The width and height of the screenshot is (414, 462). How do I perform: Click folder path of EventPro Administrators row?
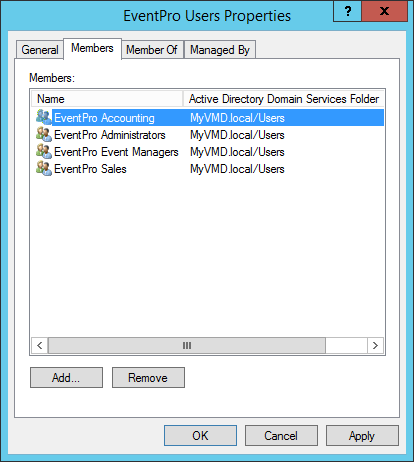tap(237, 135)
